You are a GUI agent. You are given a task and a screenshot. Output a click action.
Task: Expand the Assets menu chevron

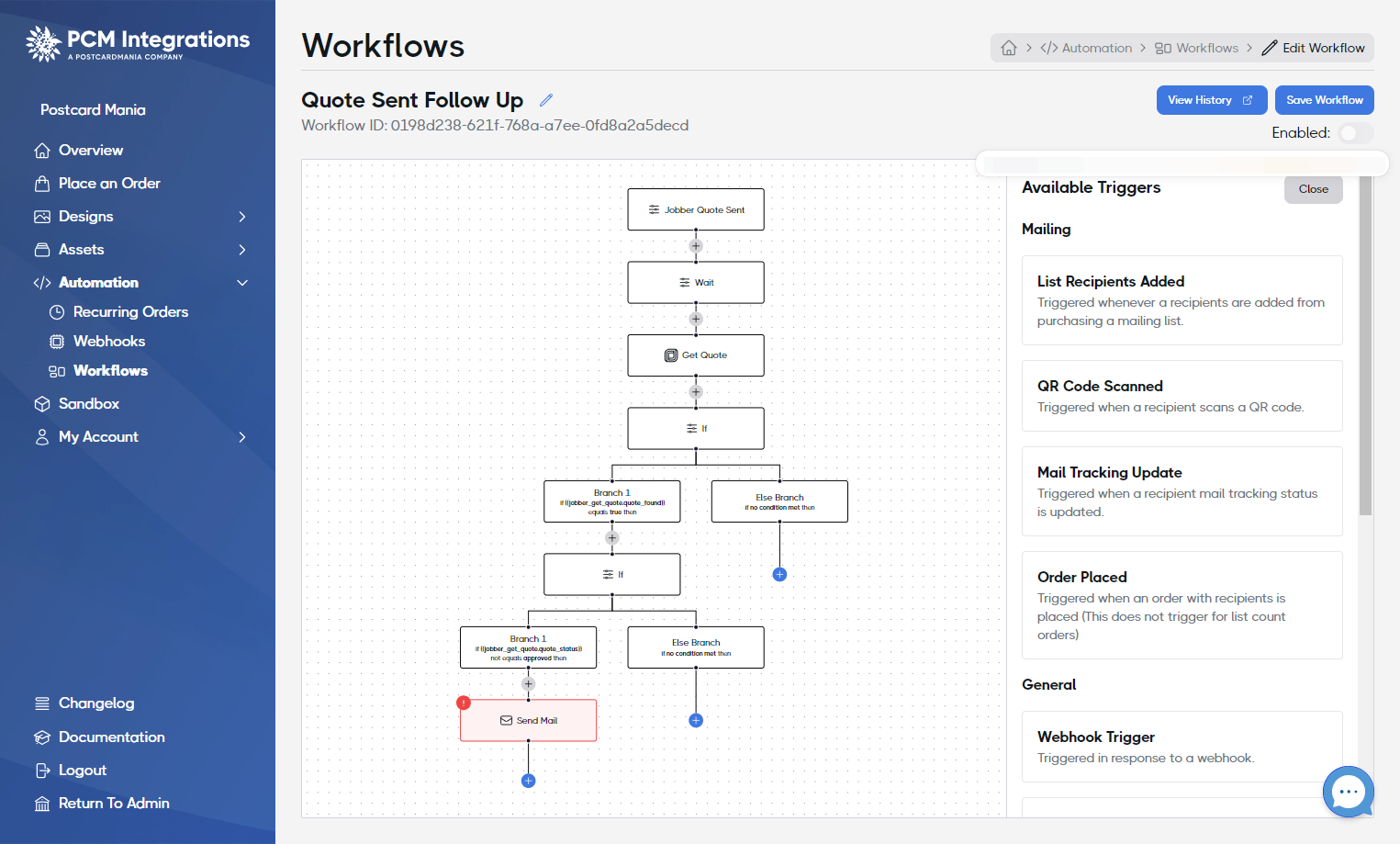242,250
